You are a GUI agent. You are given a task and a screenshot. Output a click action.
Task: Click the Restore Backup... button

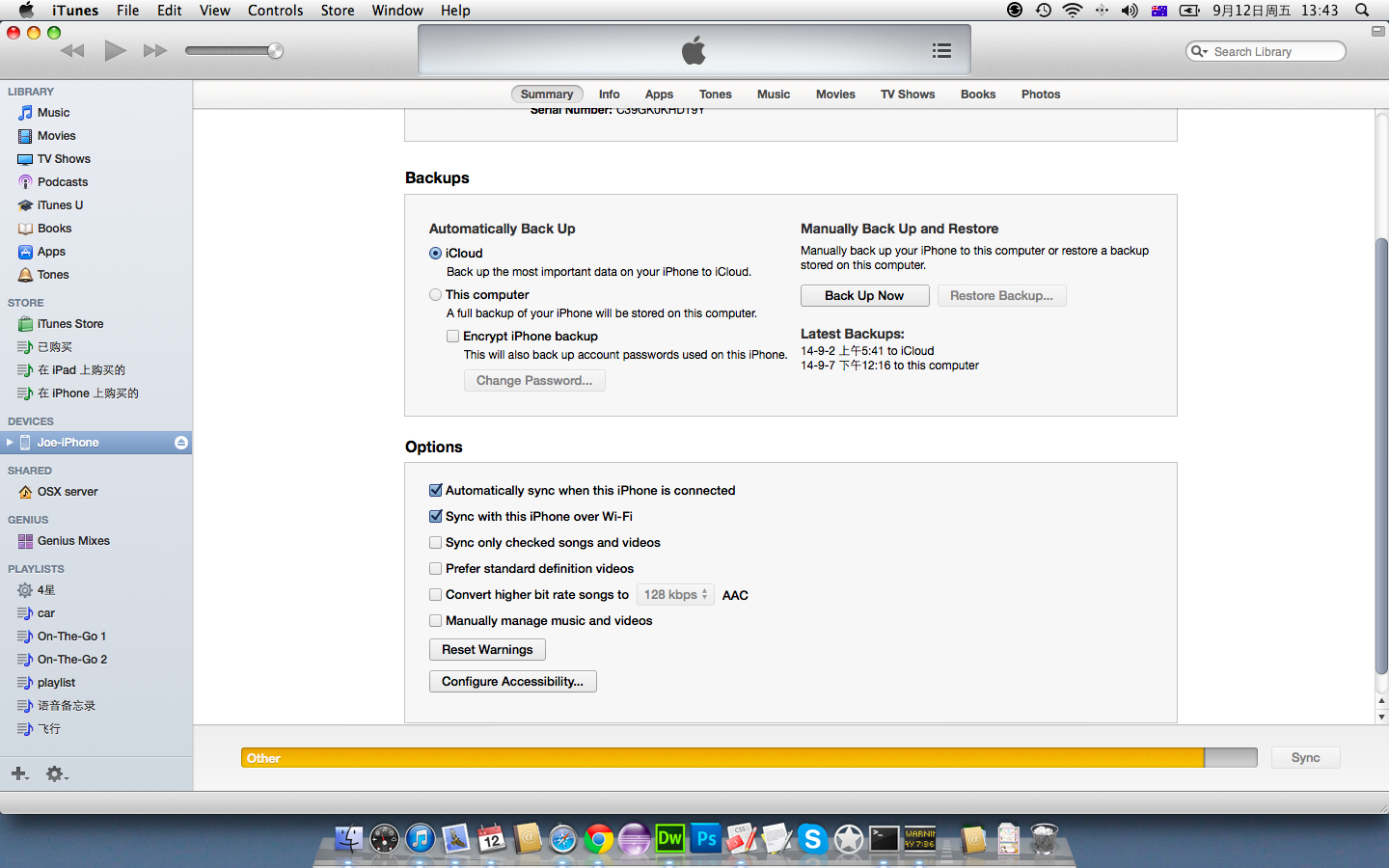click(1001, 296)
